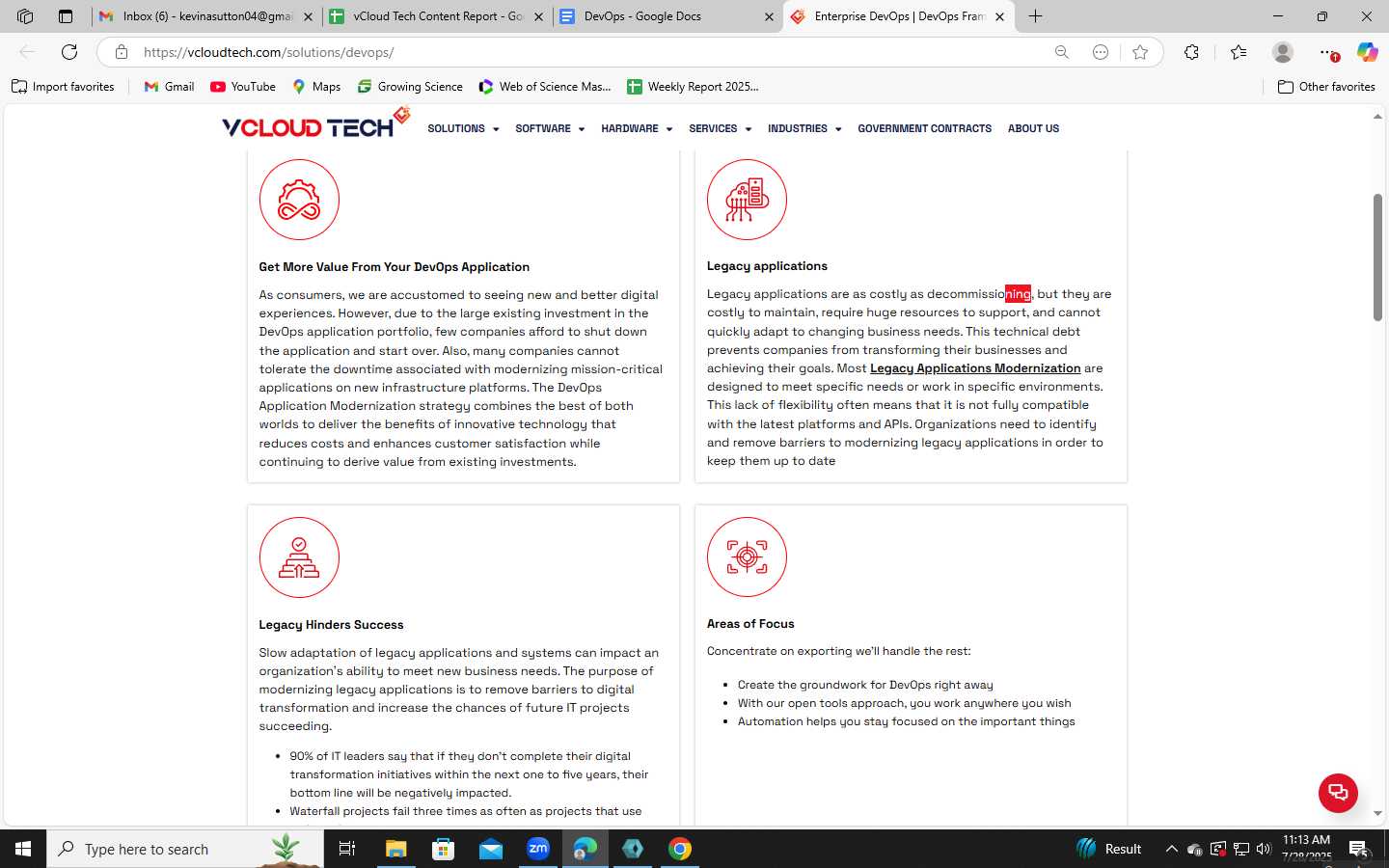Open the tab actions menu icon
Screen dimensions: 1389x868
click(66, 16)
